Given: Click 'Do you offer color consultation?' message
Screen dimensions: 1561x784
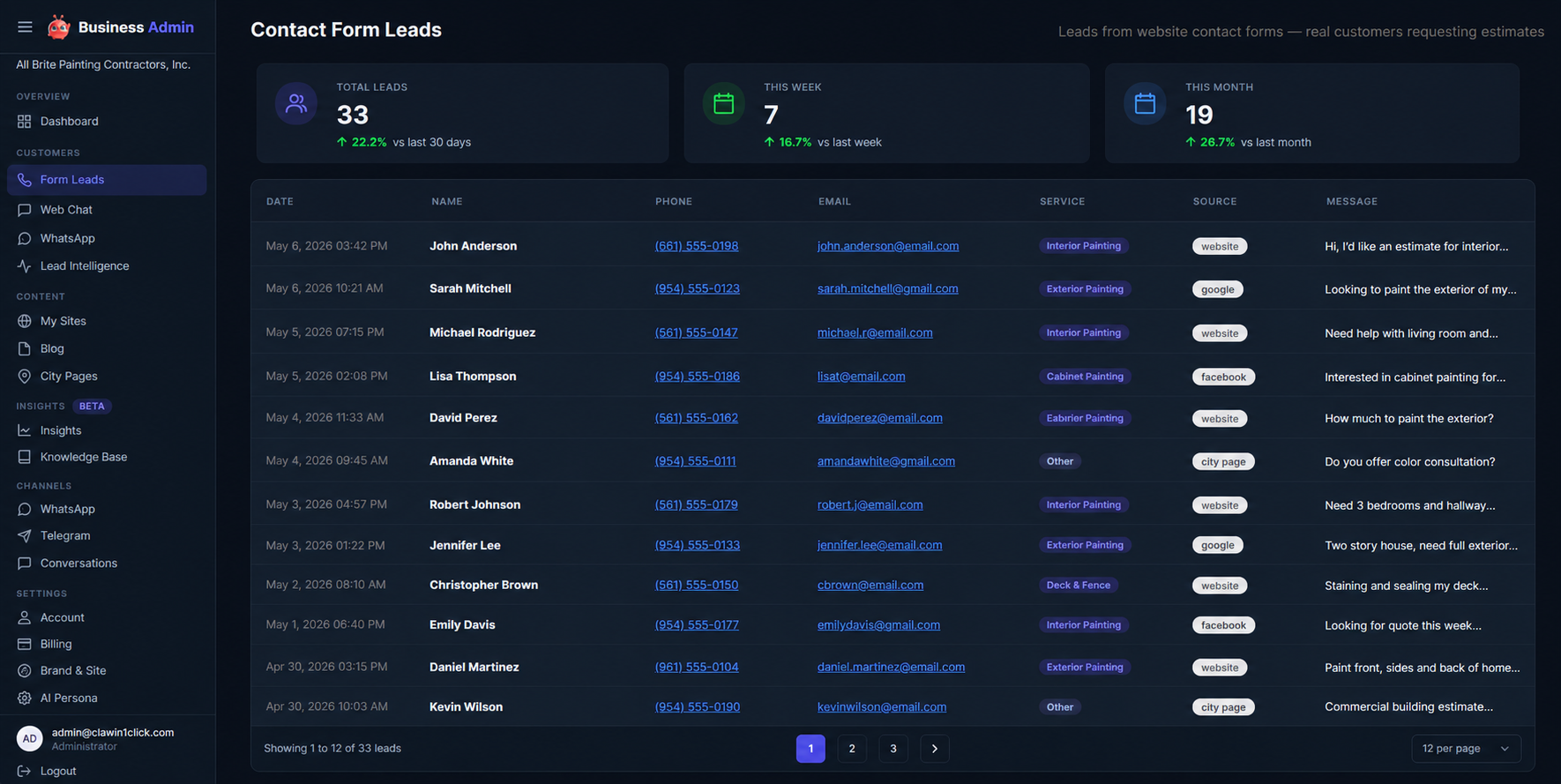Looking at the screenshot, I should coord(1409,462).
